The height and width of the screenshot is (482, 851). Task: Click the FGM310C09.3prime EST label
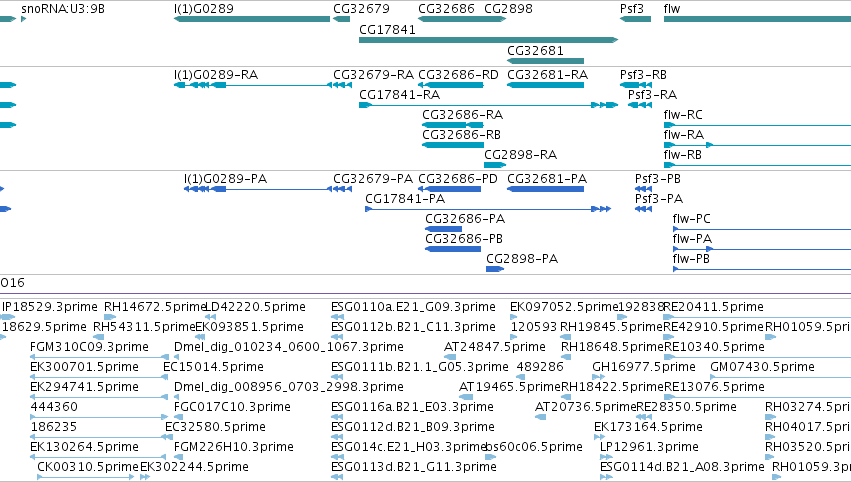coord(90,347)
